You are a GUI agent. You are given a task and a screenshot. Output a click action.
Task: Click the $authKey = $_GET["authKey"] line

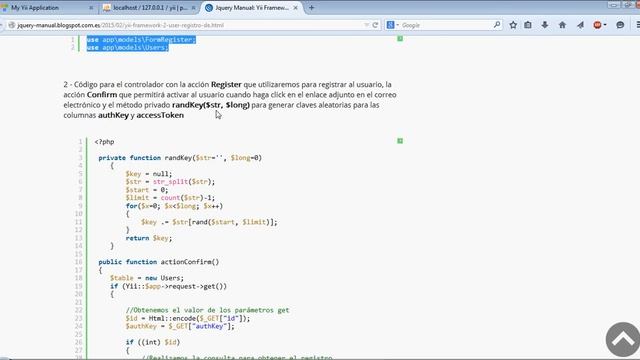[x=180, y=326]
